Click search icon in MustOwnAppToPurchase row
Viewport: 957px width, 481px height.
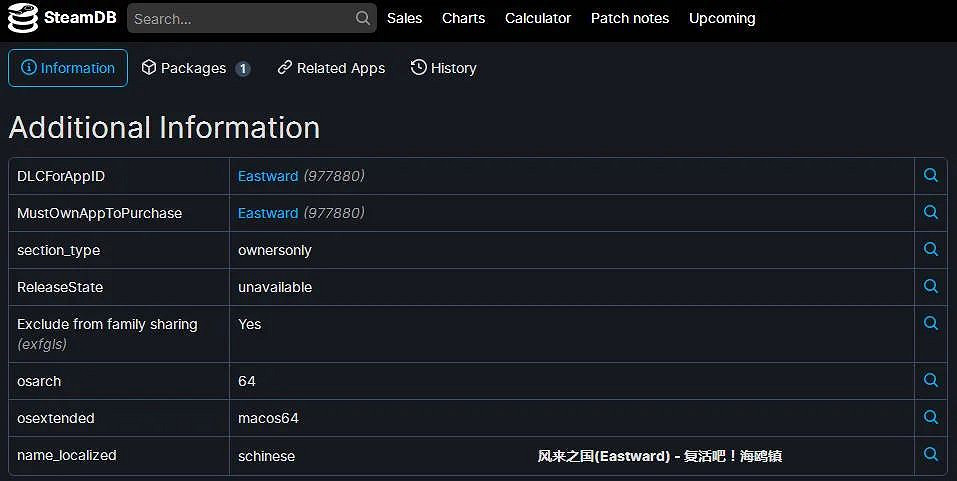point(930,213)
